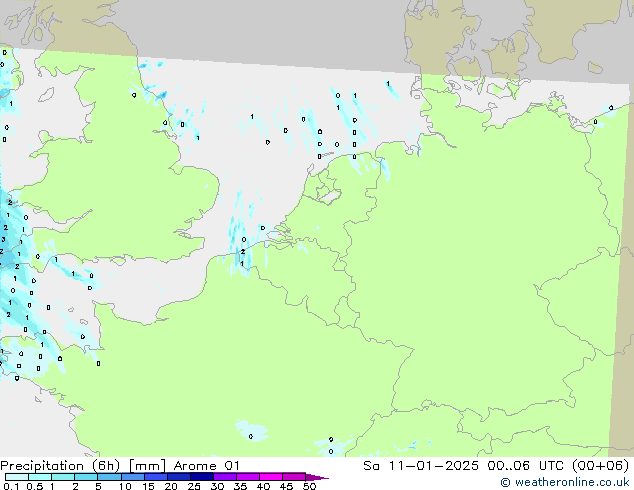This screenshot has height=490, width=634.
Task: Open the weatheronline.co.uk copyright link
Action: (x=565, y=482)
